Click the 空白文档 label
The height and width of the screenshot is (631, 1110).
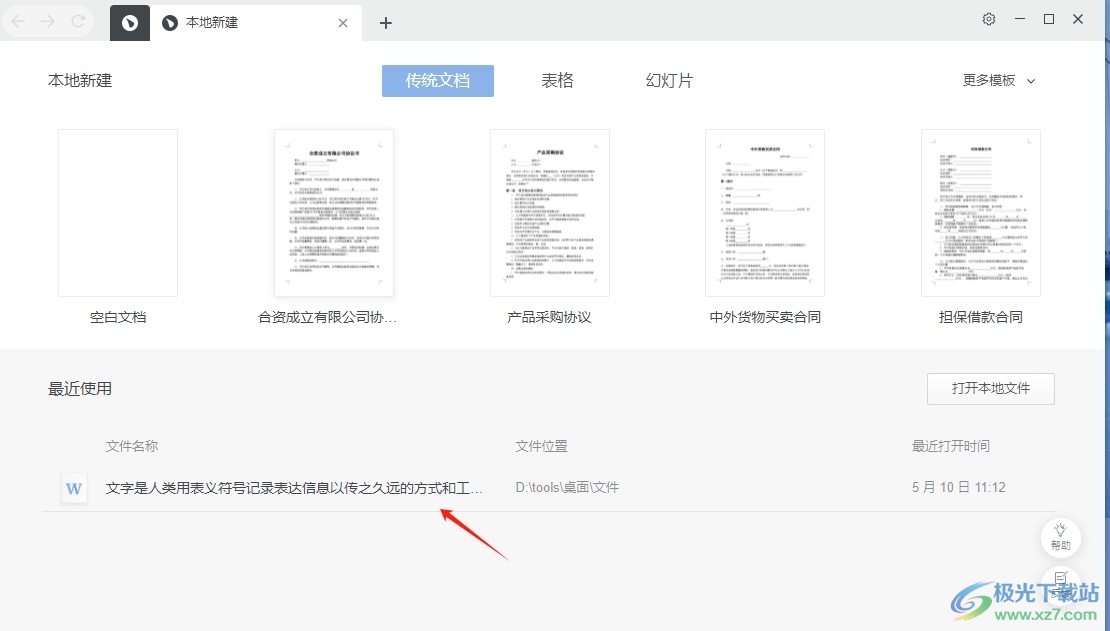pos(118,317)
